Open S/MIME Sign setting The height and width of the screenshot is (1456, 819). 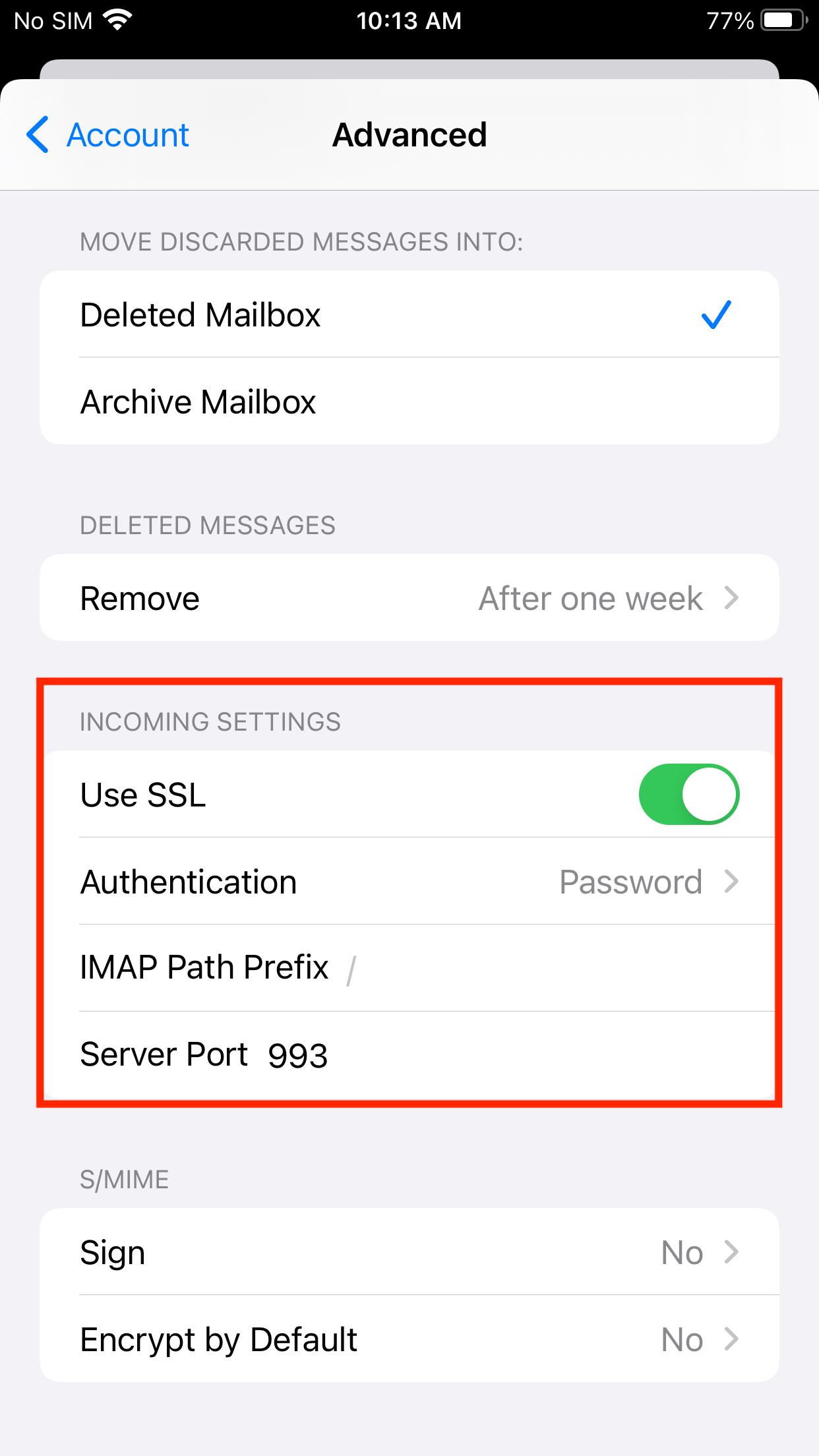pyautogui.click(x=409, y=1252)
